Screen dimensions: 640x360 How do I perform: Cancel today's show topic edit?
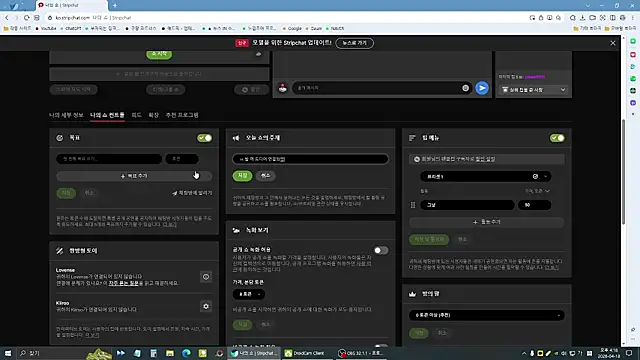coord(265,176)
